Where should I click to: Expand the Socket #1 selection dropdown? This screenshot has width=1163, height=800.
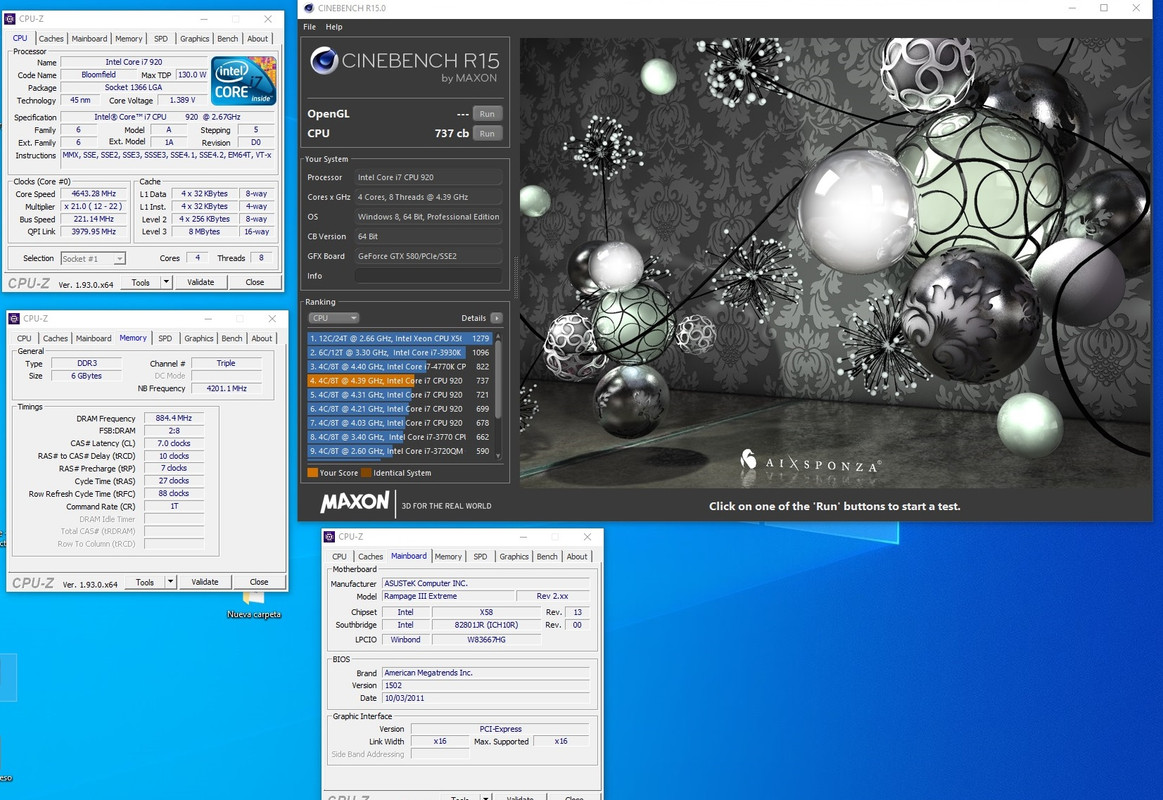(x=93, y=259)
